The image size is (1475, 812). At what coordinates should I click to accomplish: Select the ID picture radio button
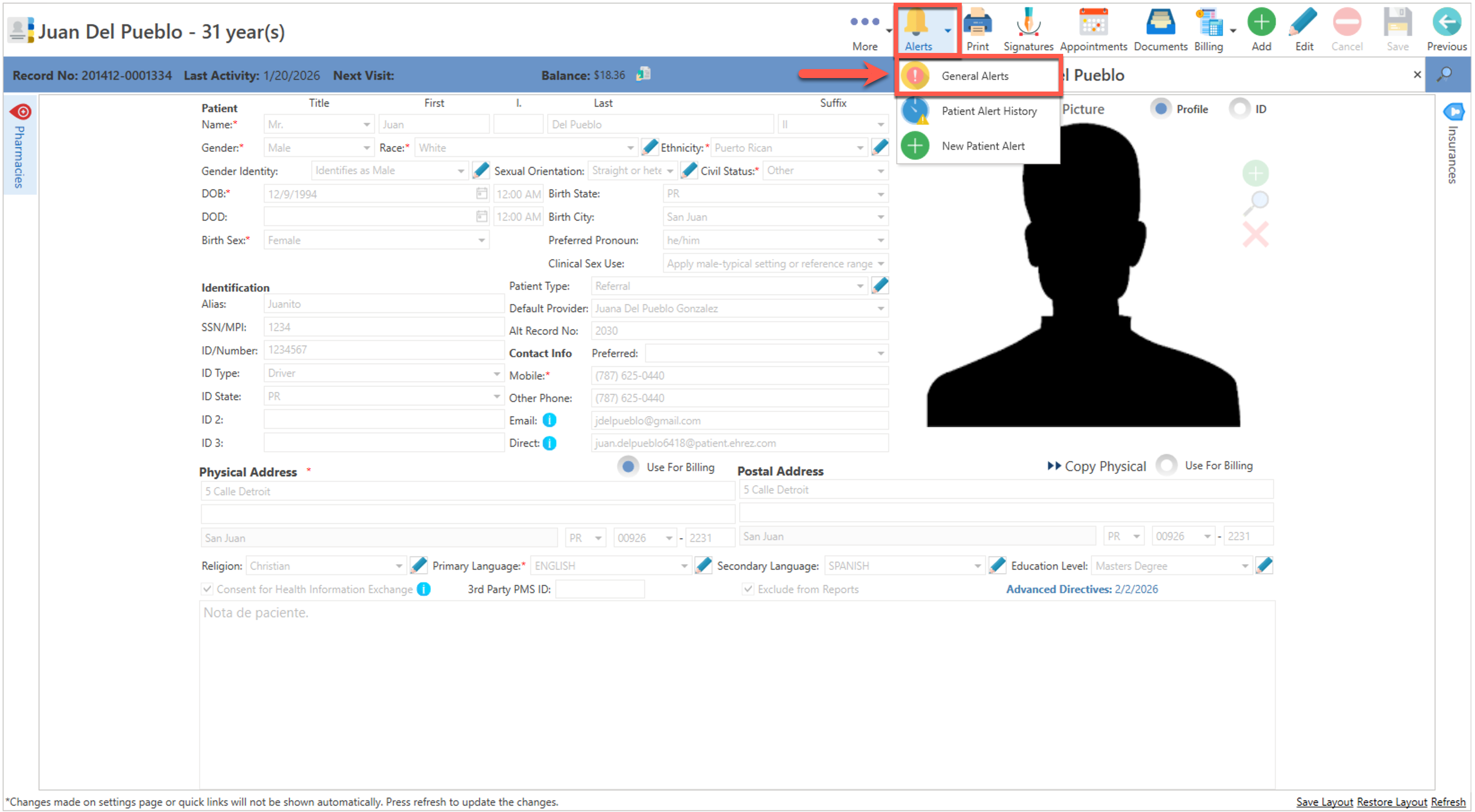(1239, 109)
